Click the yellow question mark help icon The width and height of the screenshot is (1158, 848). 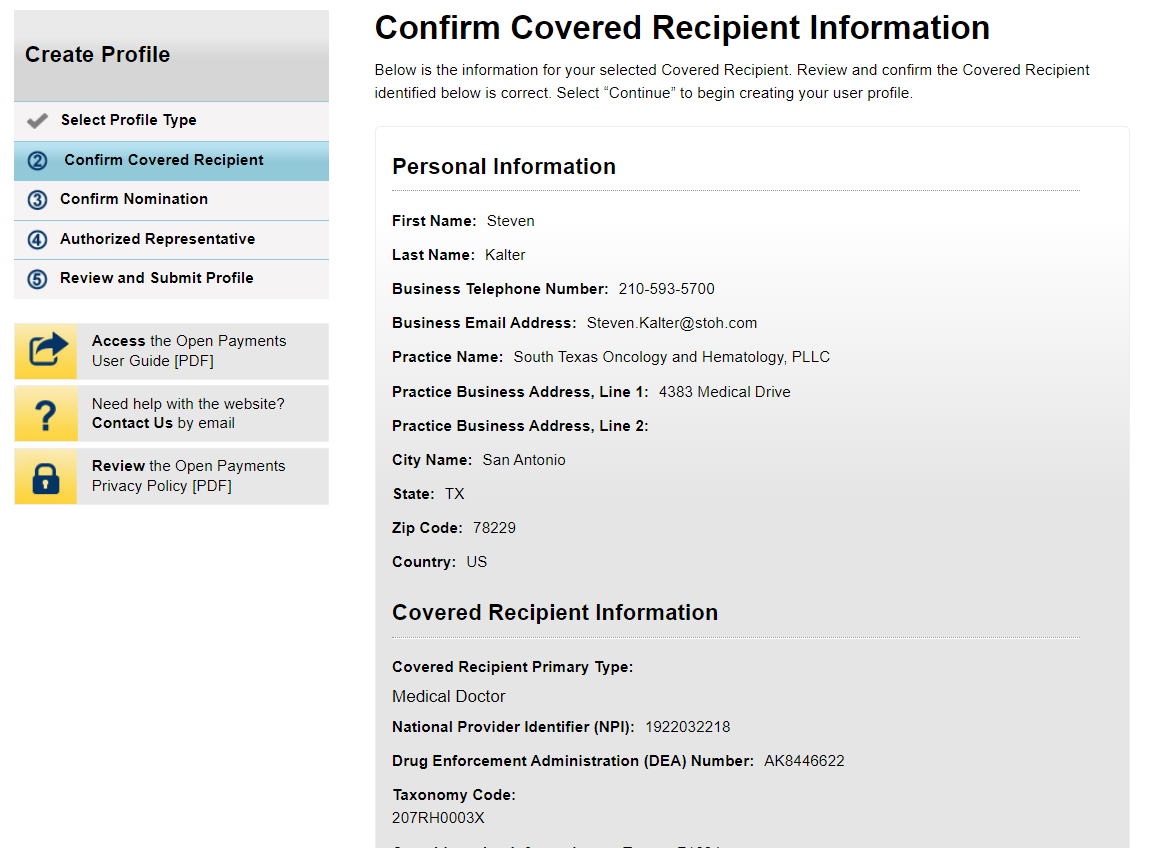click(46, 414)
